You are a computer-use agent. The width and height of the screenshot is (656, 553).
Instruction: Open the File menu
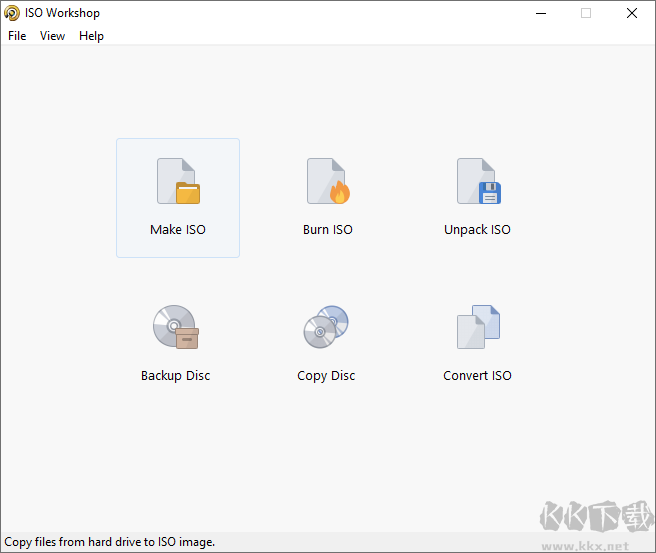pos(17,36)
